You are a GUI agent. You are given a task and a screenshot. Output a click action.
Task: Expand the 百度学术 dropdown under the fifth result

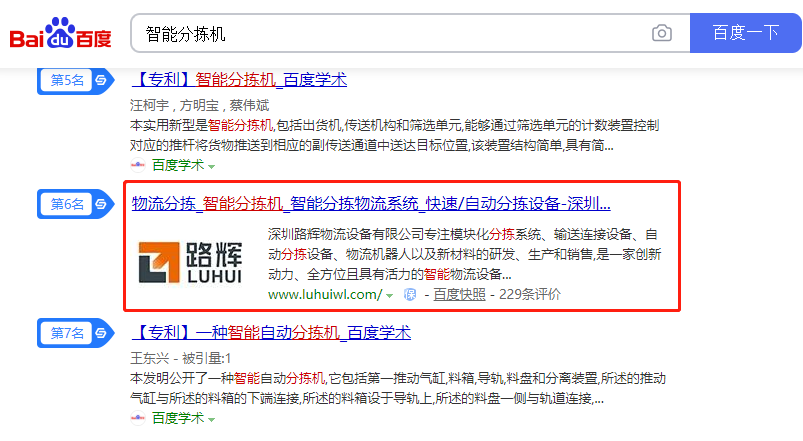tap(211, 166)
